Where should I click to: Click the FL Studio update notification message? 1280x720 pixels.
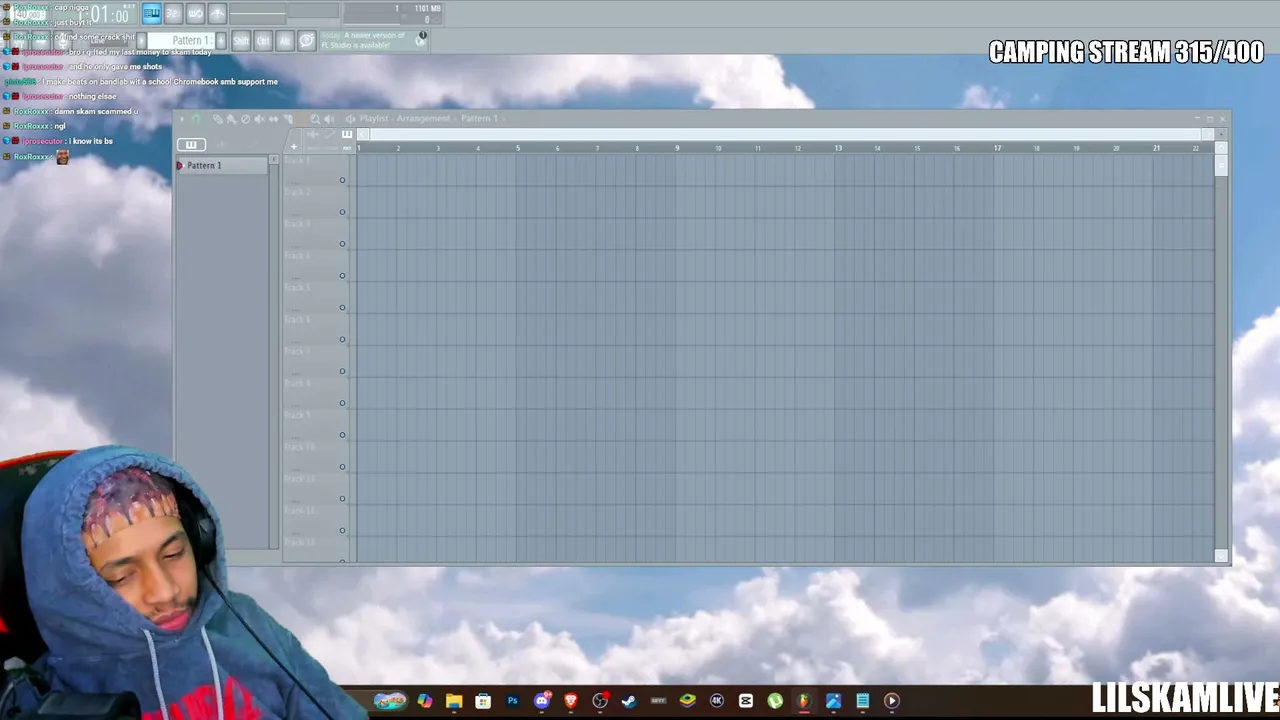click(x=374, y=40)
